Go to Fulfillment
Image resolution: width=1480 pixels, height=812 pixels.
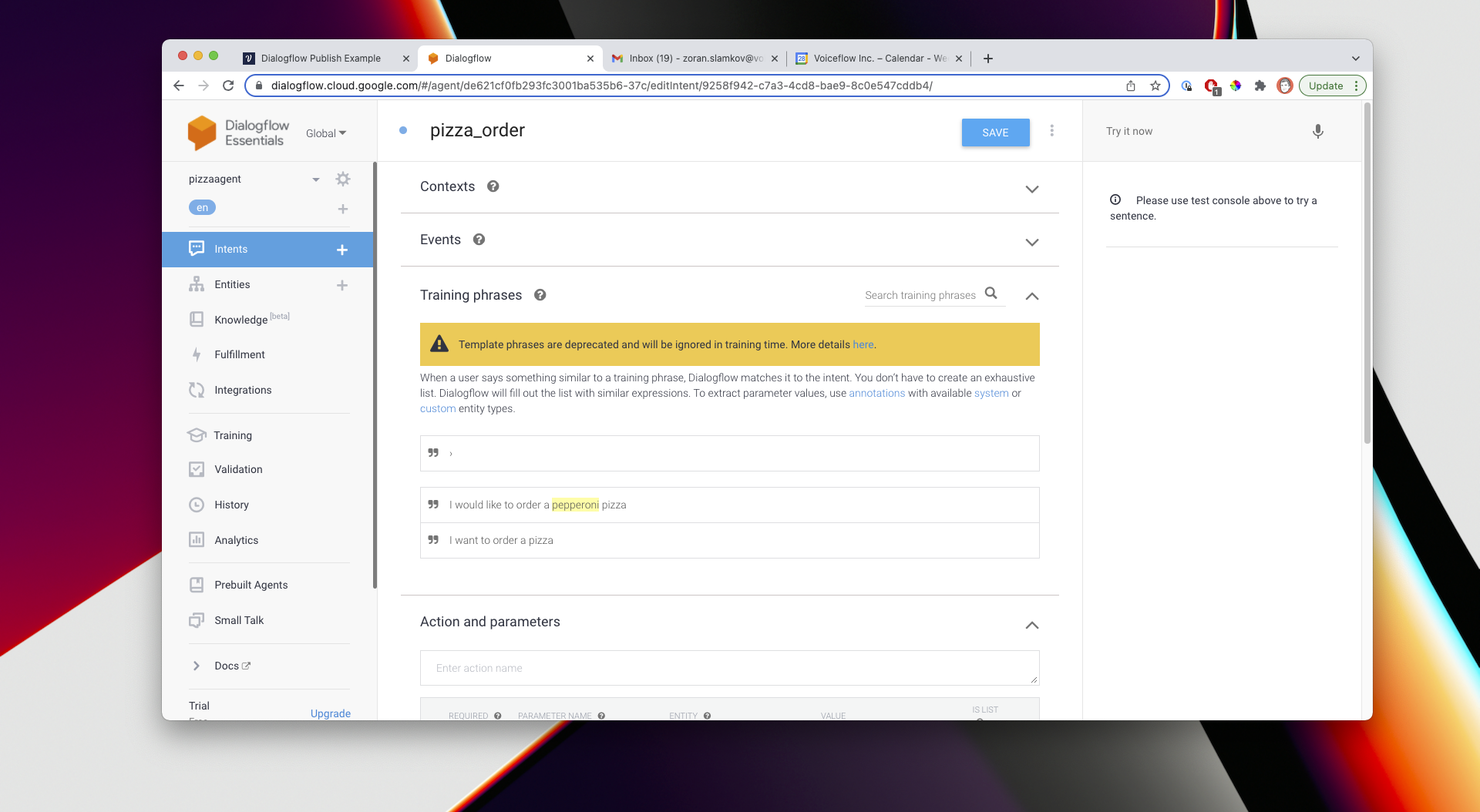click(239, 354)
